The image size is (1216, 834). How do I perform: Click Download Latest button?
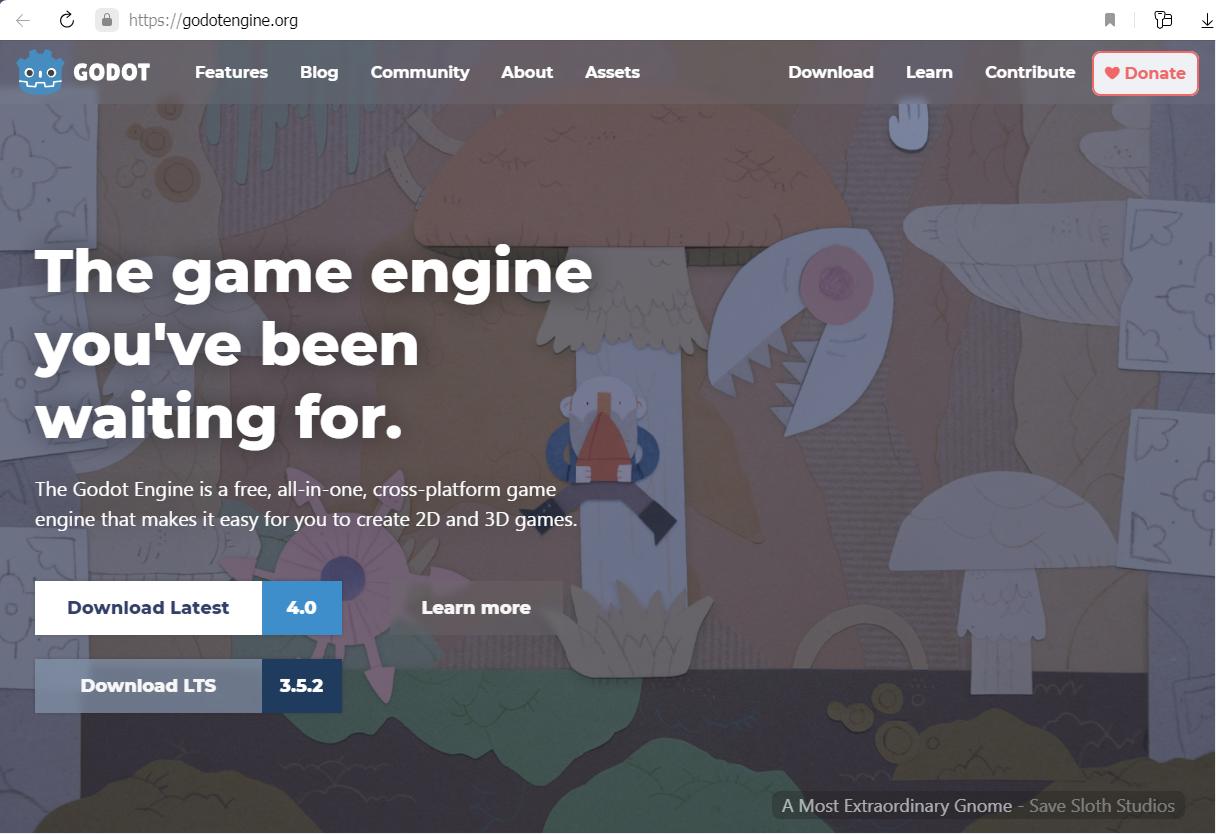pos(148,608)
